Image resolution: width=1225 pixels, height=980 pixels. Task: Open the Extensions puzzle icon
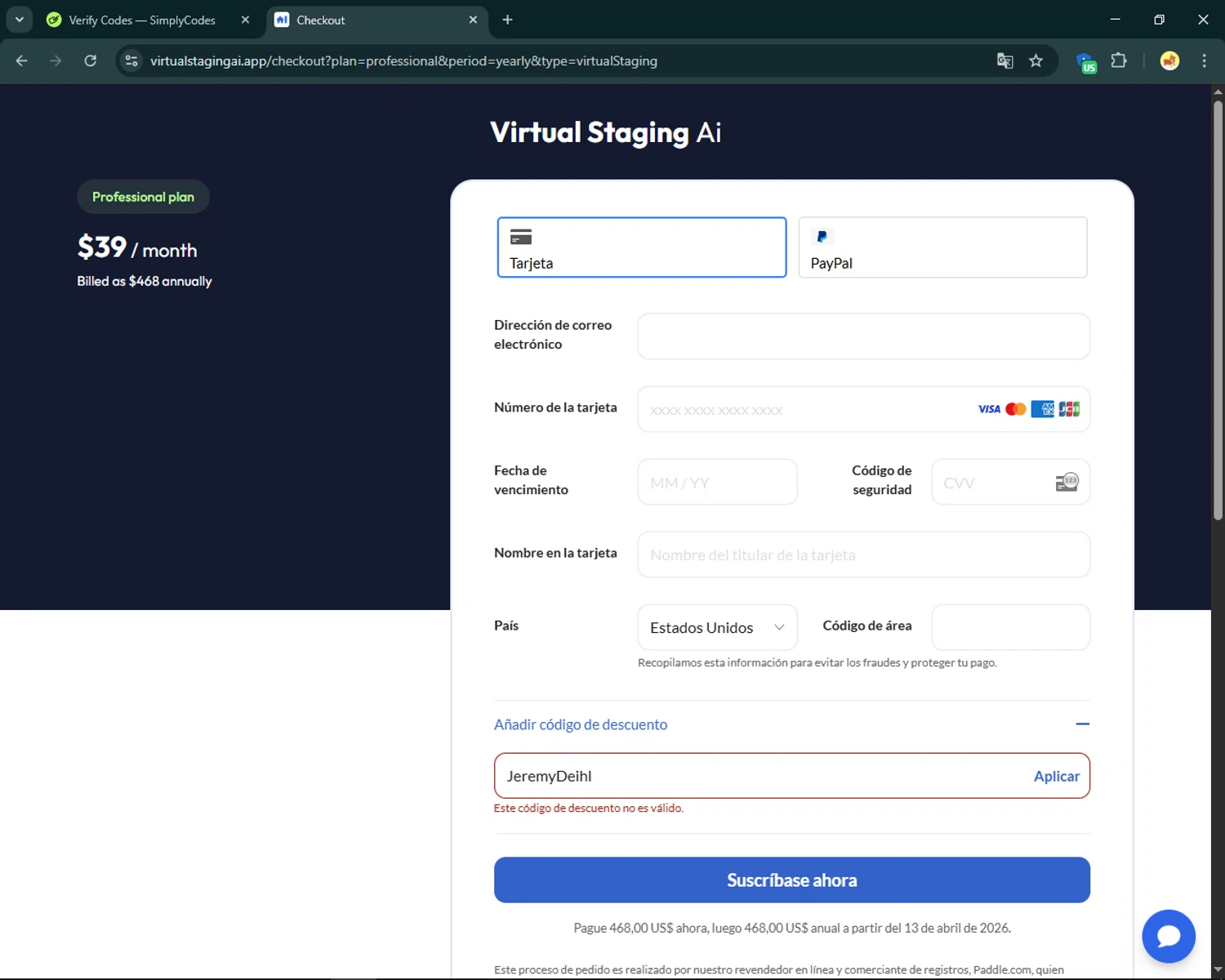(x=1119, y=60)
